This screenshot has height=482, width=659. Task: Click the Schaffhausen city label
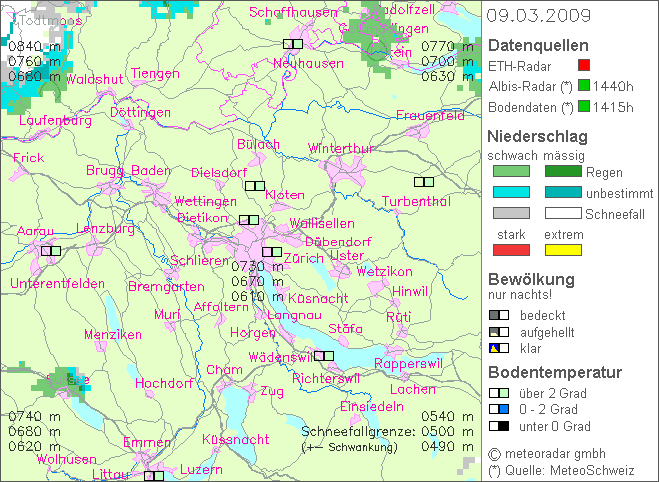tap(293, 13)
